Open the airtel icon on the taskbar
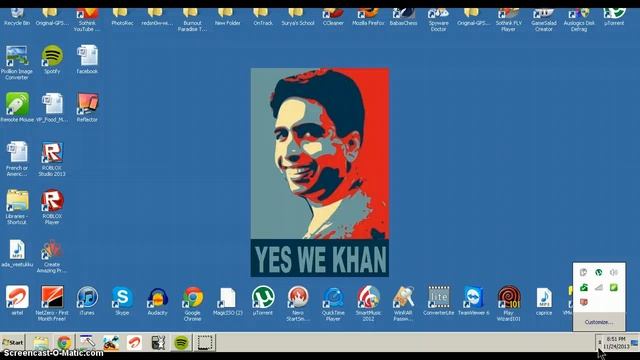 click(x=134, y=342)
